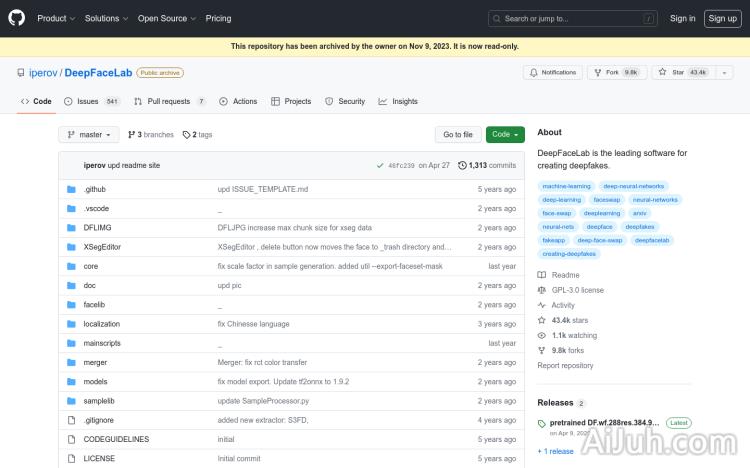The width and height of the screenshot is (750, 468).
Task: Open the master branch dropdown
Action: (x=89, y=134)
